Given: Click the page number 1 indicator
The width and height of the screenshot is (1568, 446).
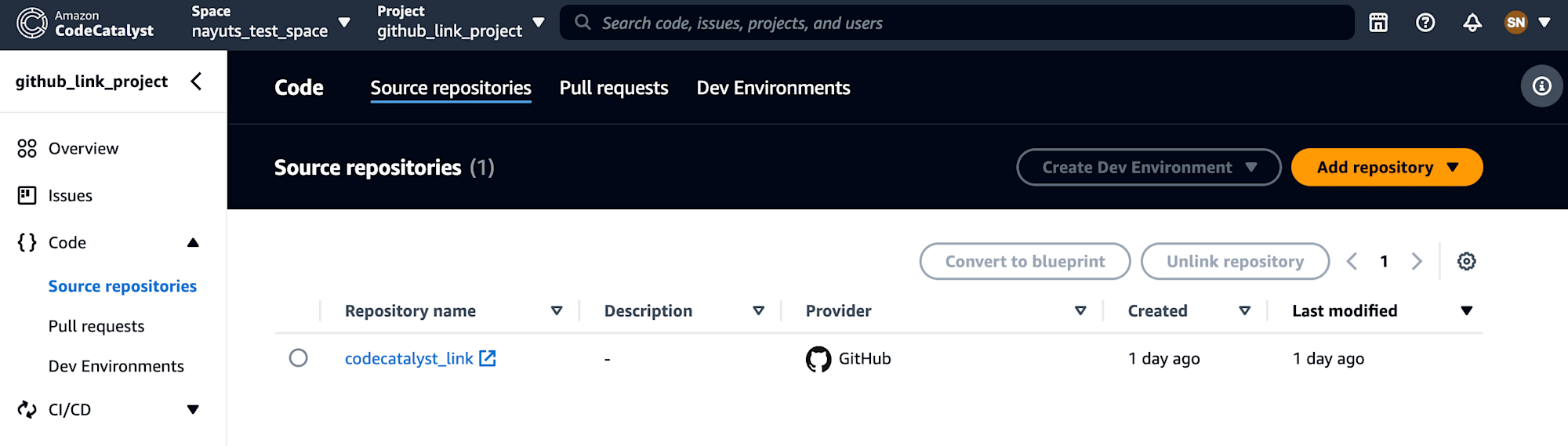Looking at the screenshot, I should tap(1384, 261).
